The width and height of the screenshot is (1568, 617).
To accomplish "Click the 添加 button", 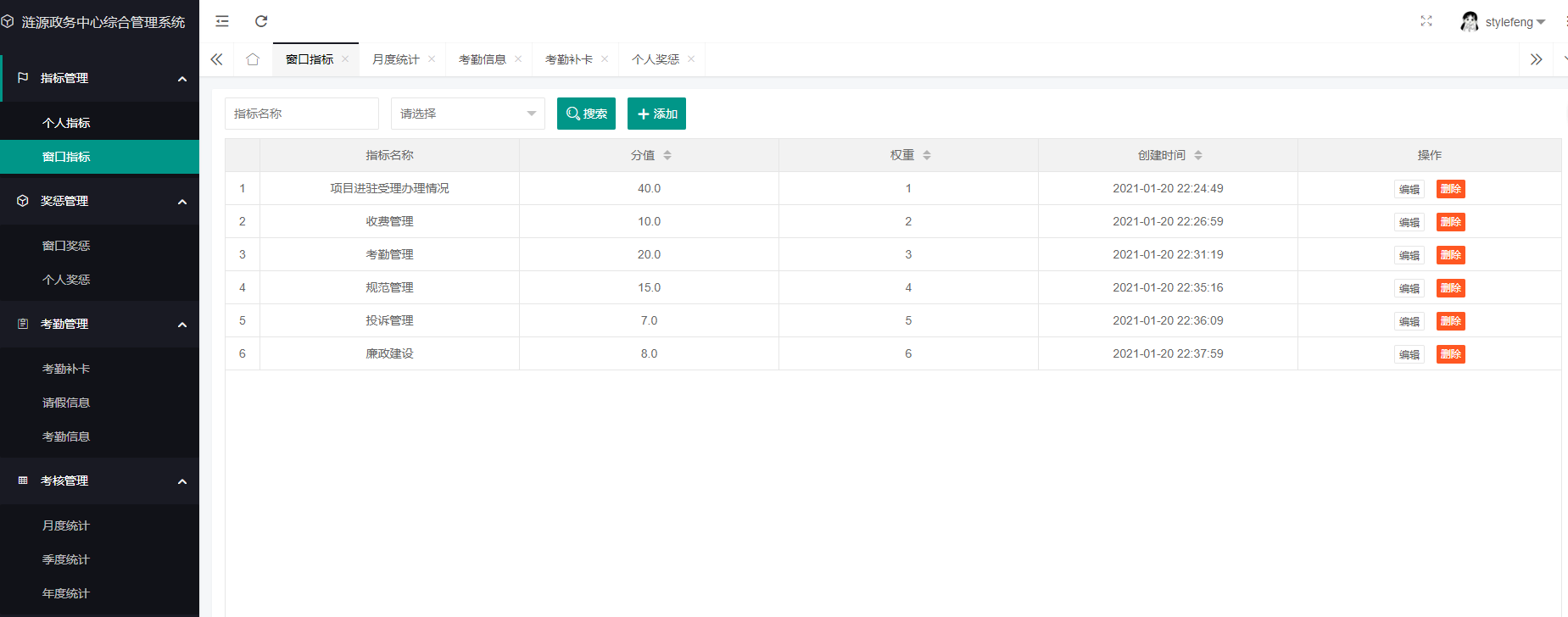I will coord(656,114).
